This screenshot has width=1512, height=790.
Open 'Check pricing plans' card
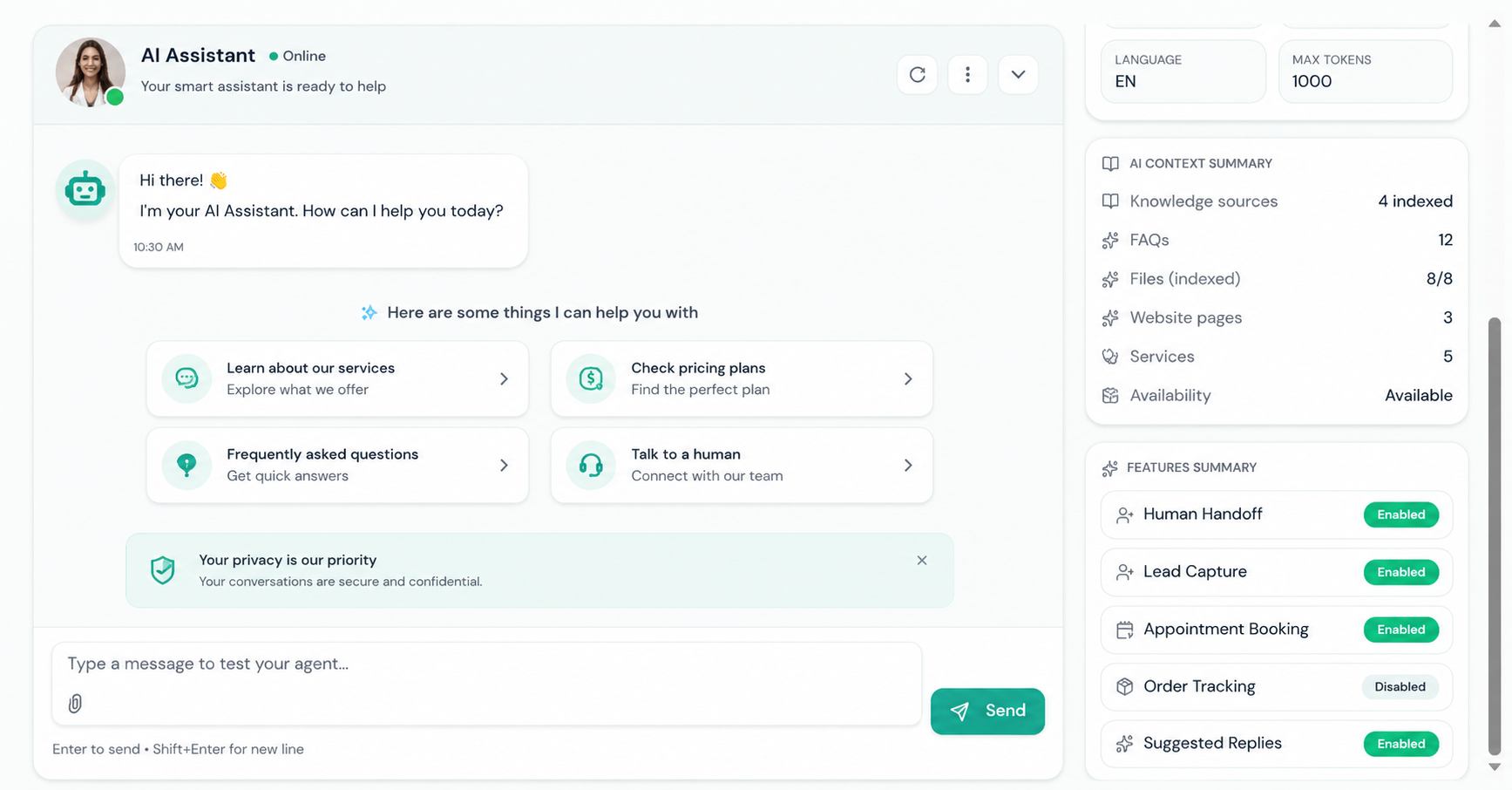[742, 378]
